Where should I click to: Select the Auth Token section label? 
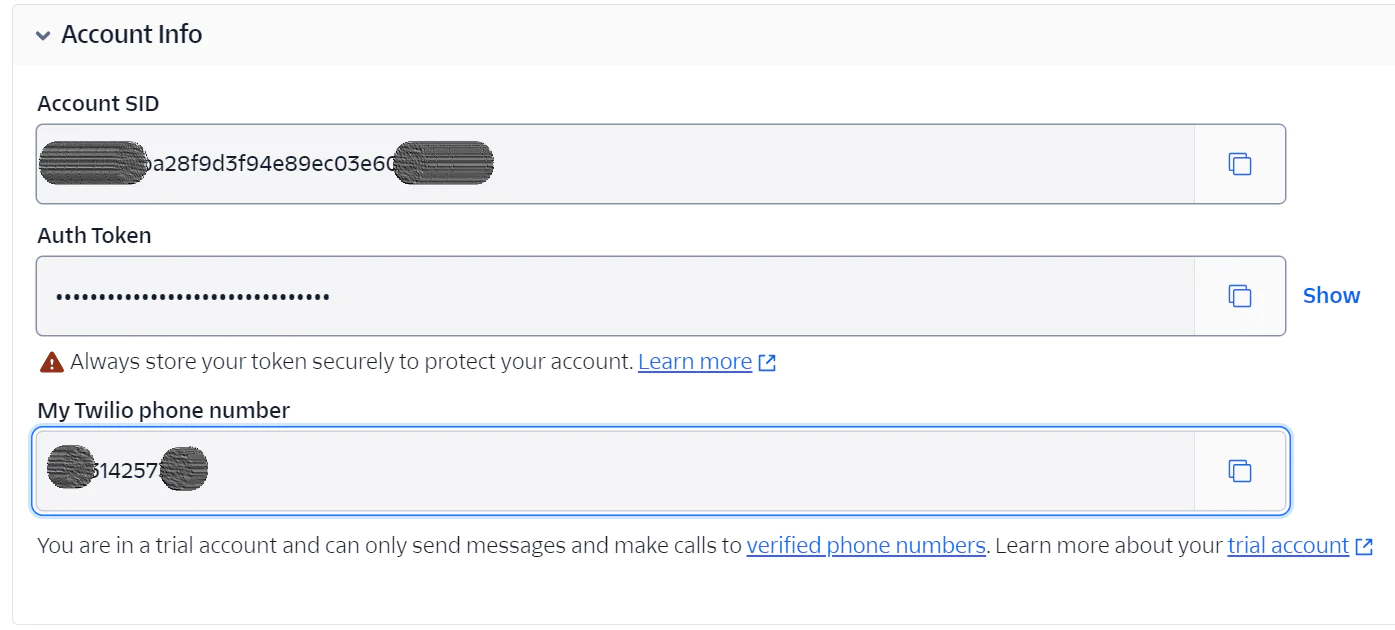(x=94, y=235)
